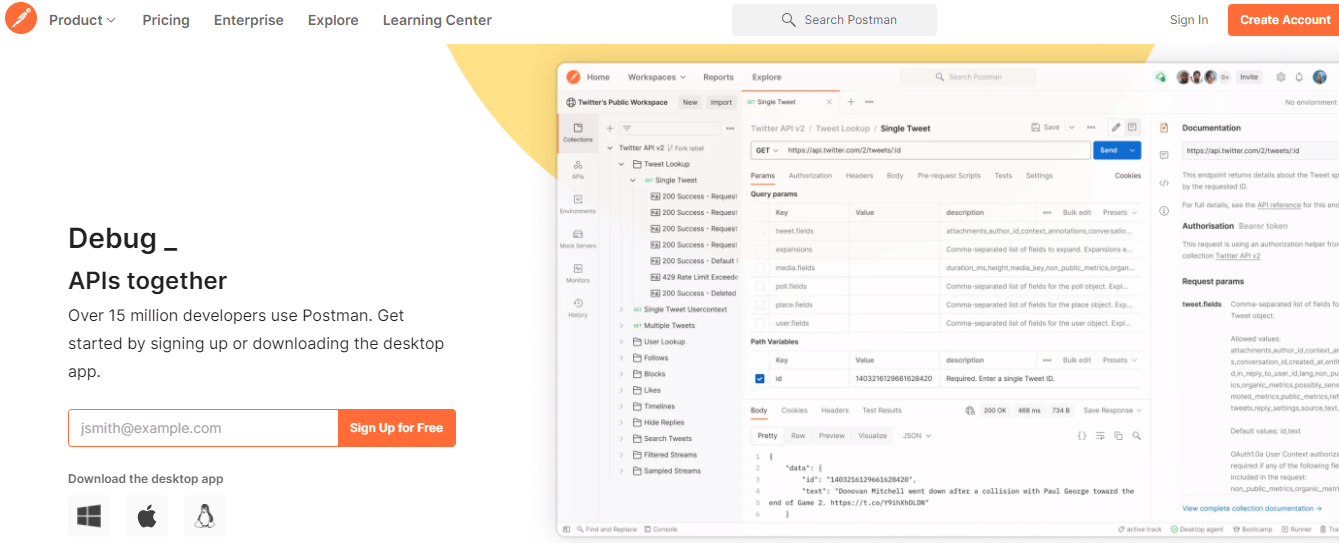Click the wrap lines icon in response toolbar
The width and height of the screenshot is (1339, 543).
pyautogui.click(x=1100, y=436)
